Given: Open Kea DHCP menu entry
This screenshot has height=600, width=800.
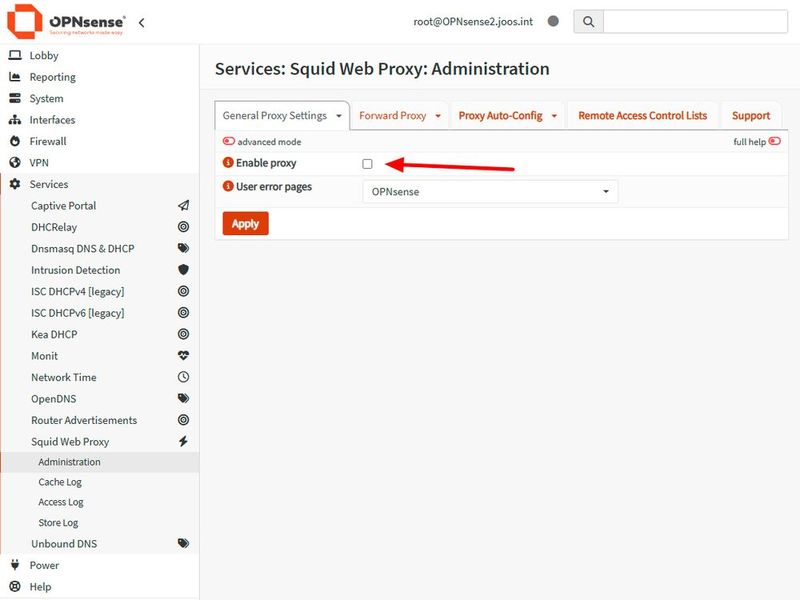Looking at the screenshot, I should [54, 335].
